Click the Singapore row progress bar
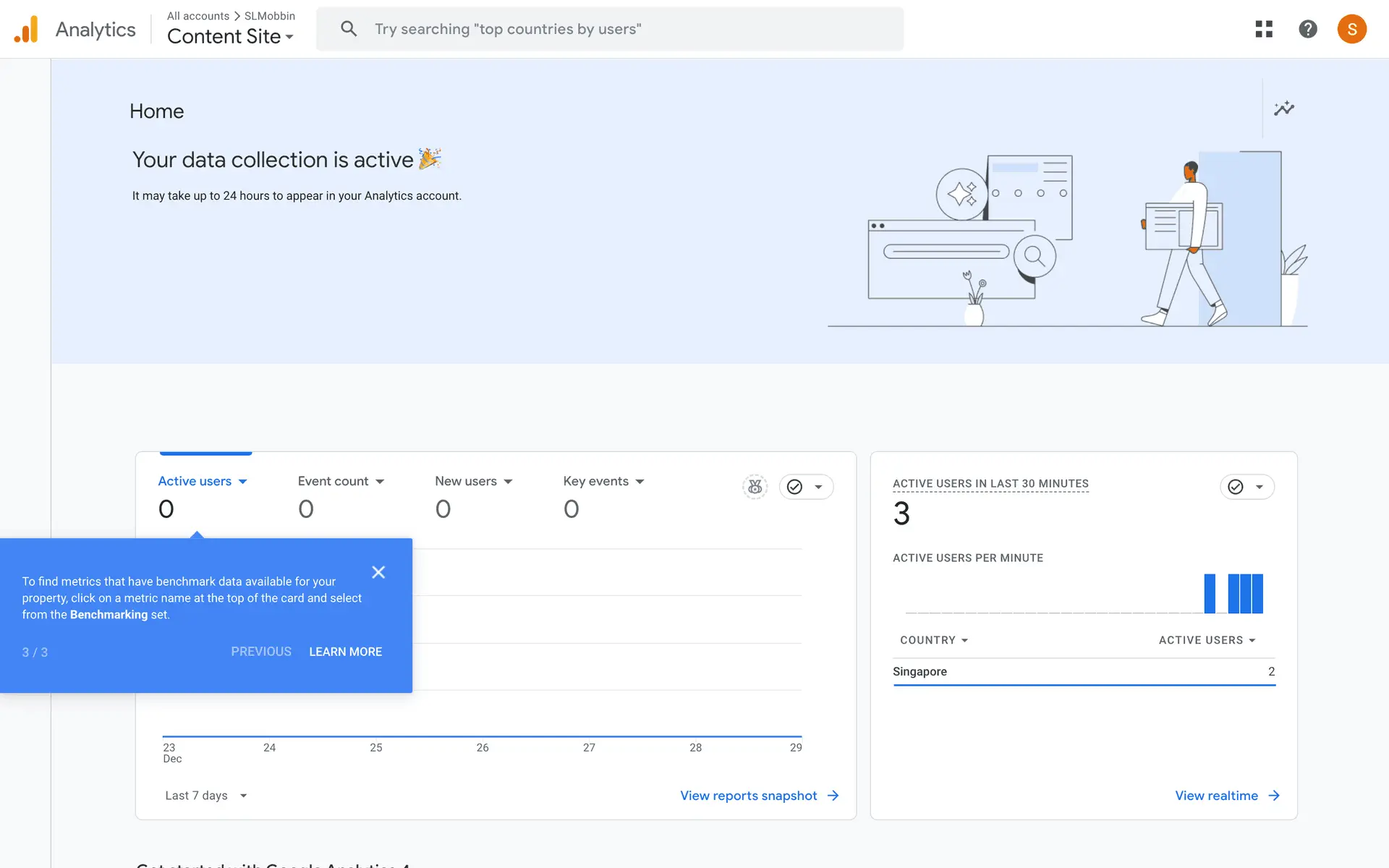The height and width of the screenshot is (868, 1389). (1084, 684)
